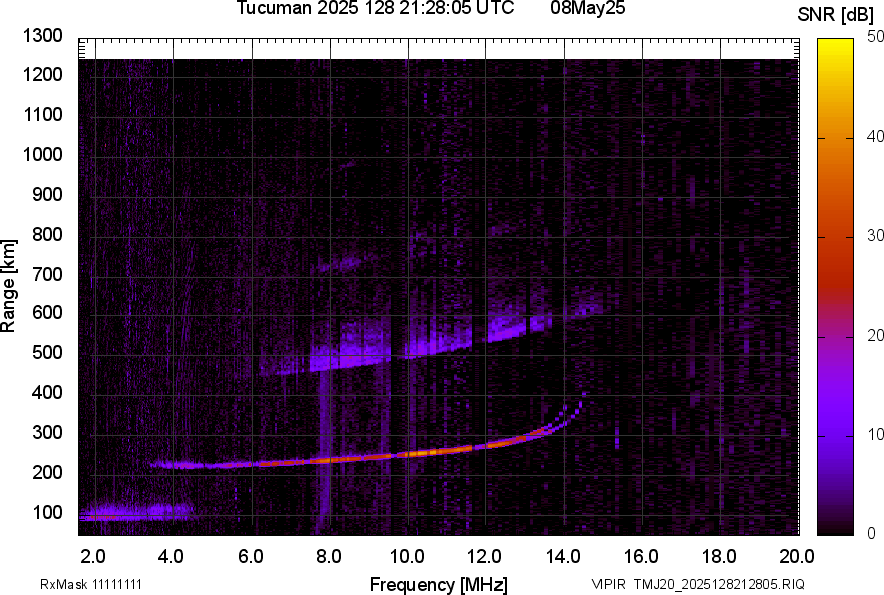Click the colorbar tick label '40'
Viewport: 884px width, 595px height.
[875, 136]
